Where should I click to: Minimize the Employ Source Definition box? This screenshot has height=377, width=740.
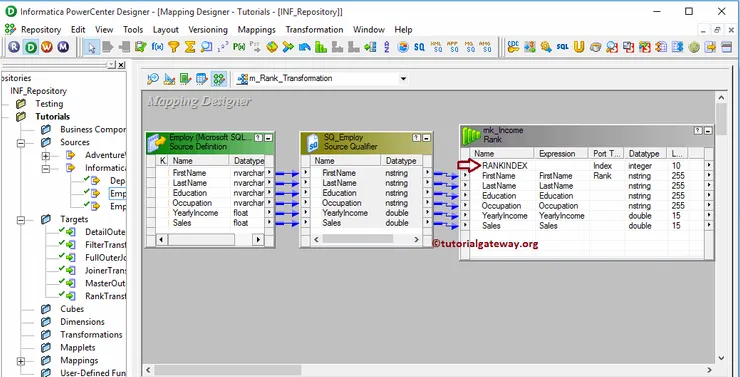pos(269,138)
